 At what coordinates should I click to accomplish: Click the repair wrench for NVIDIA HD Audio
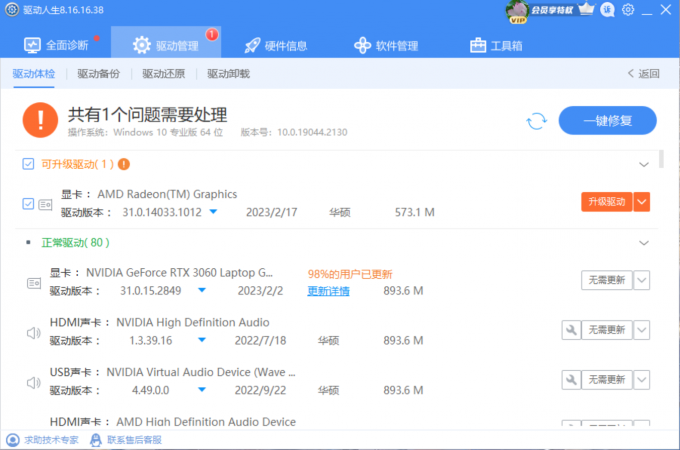571,330
